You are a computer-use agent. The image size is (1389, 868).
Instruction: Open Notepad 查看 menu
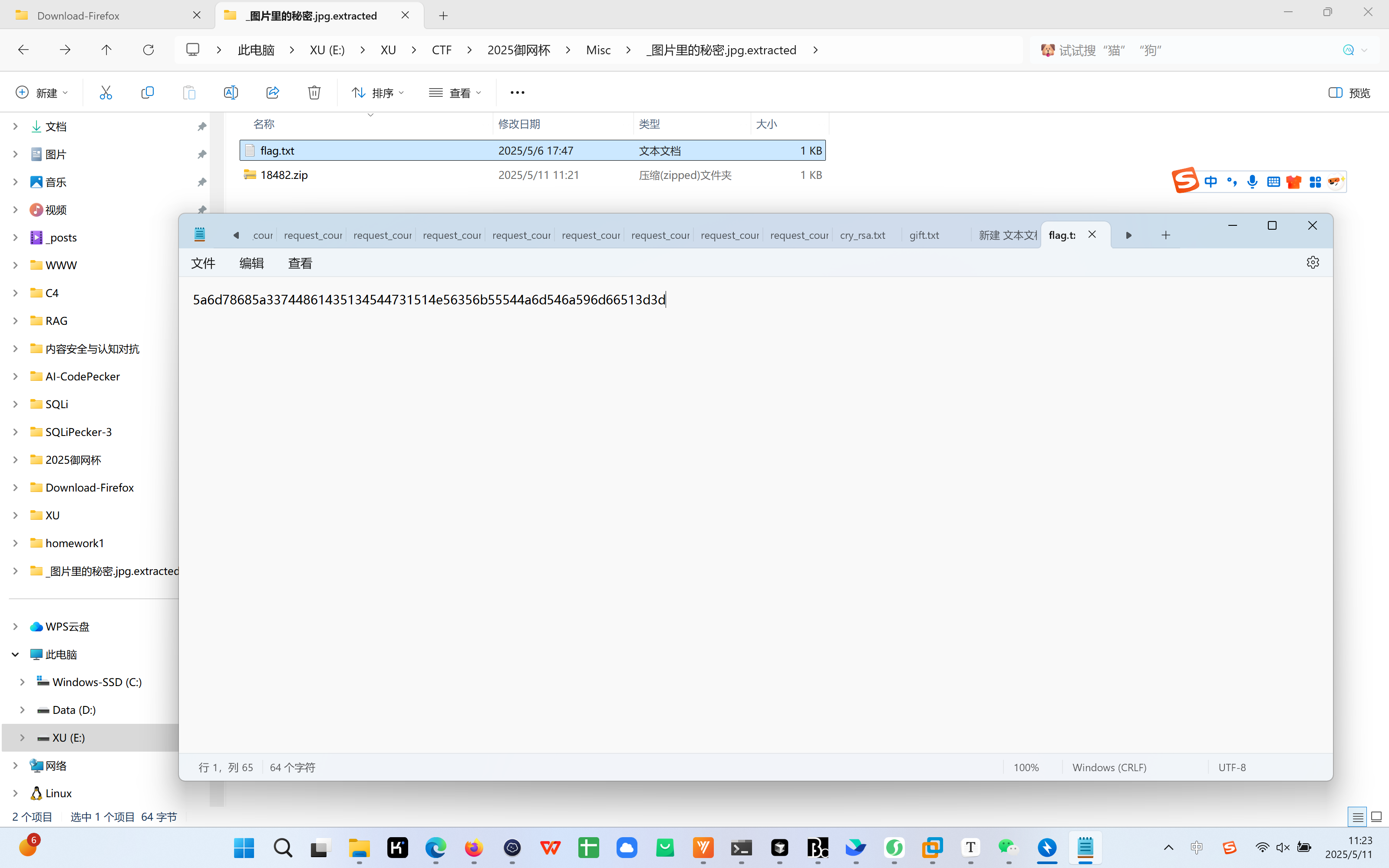[x=300, y=263]
